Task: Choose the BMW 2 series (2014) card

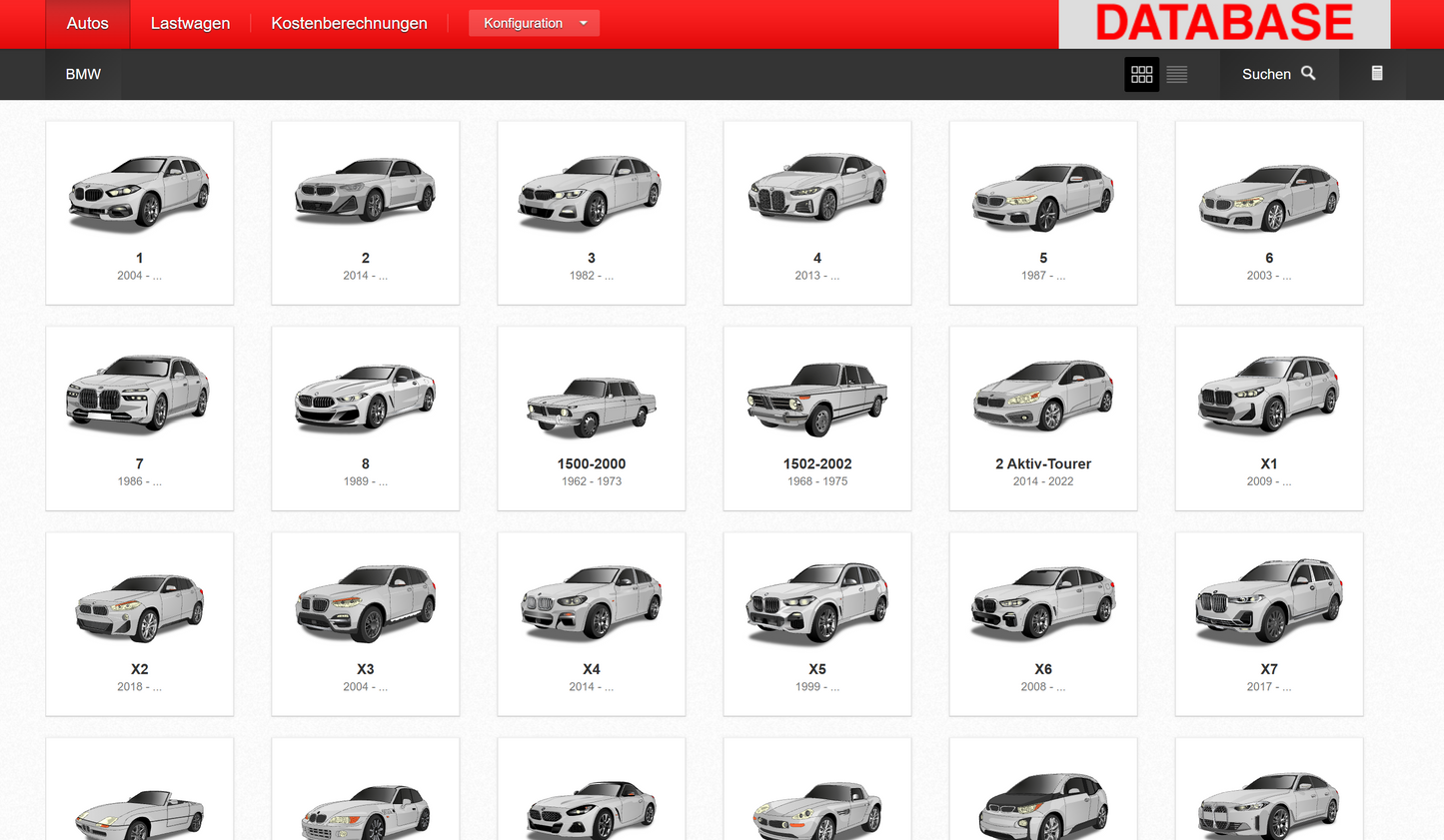Action: click(366, 213)
